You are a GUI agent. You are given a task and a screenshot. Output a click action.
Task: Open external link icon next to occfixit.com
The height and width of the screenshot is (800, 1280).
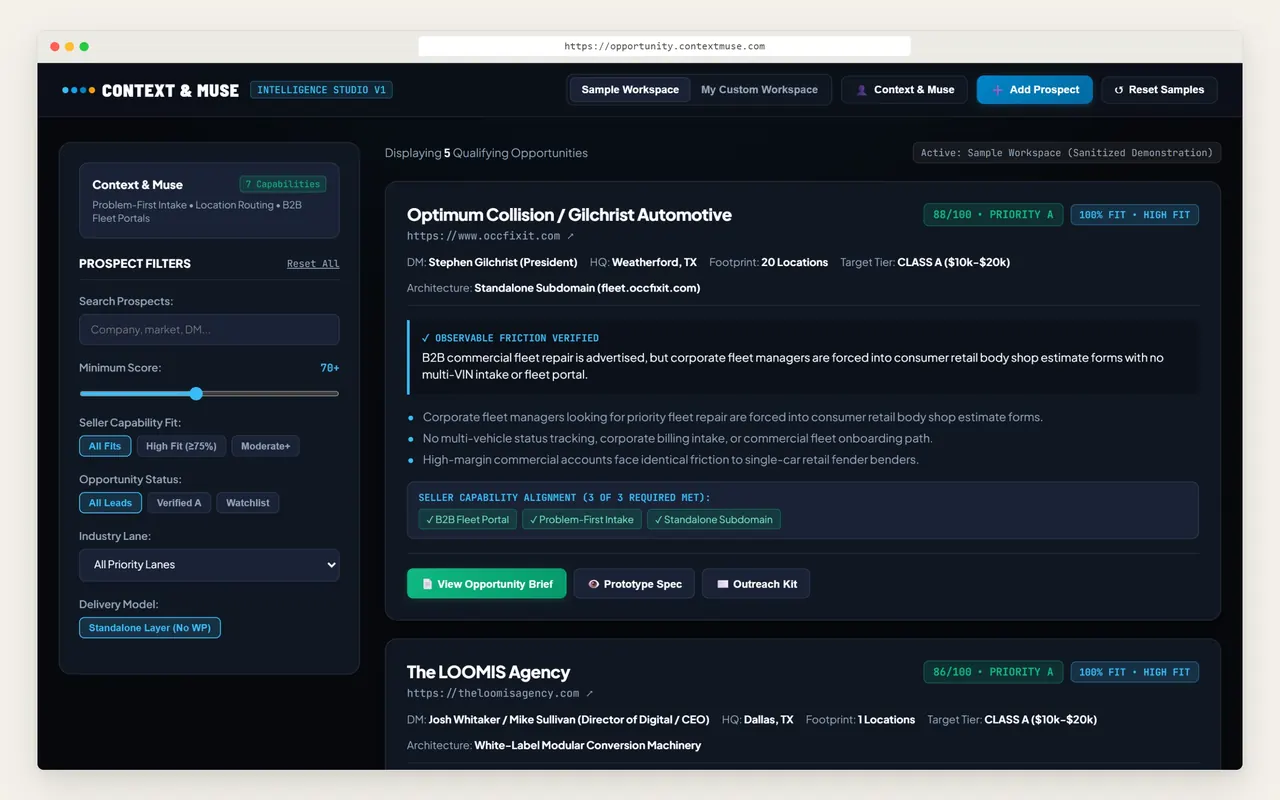coord(571,236)
